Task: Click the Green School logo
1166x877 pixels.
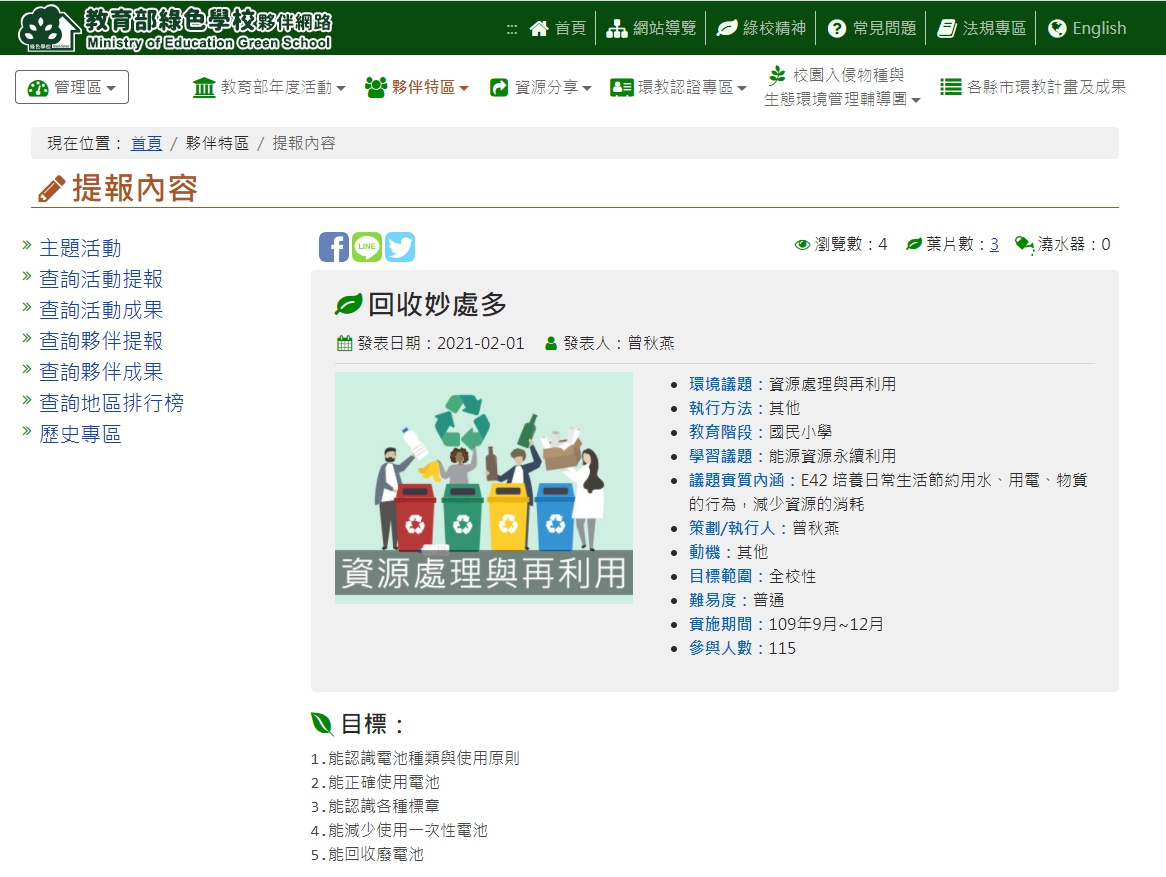Action: point(175,28)
